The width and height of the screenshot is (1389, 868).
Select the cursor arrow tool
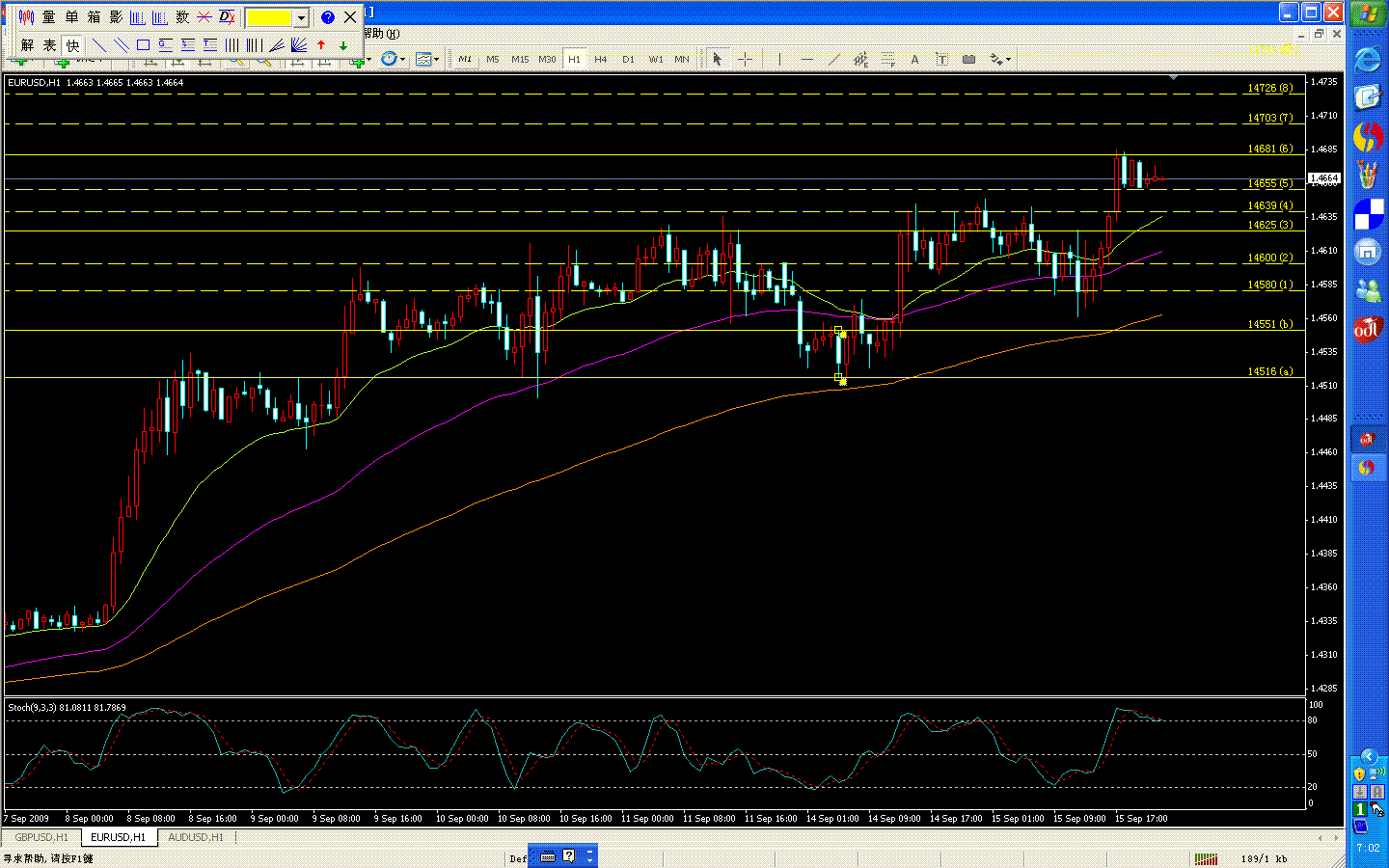tap(717, 60)
